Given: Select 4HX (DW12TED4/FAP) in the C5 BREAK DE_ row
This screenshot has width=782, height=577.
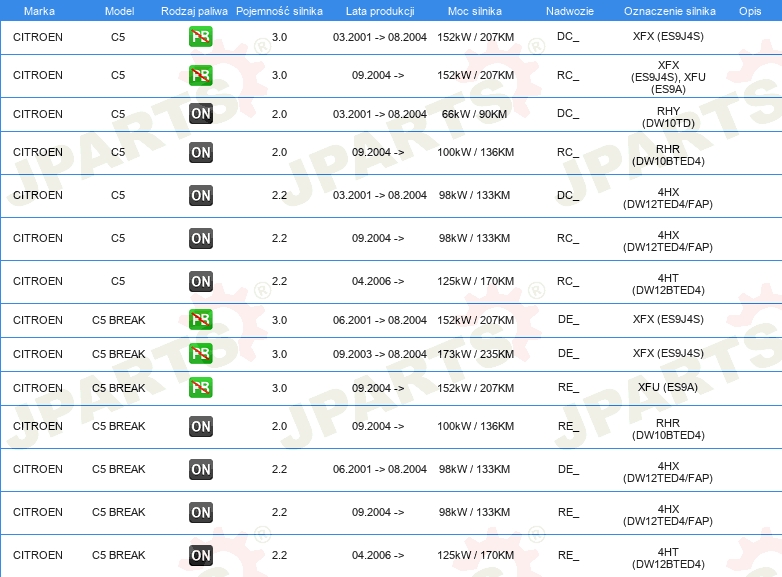Looking at the screenshot, I should click(668, 472).
